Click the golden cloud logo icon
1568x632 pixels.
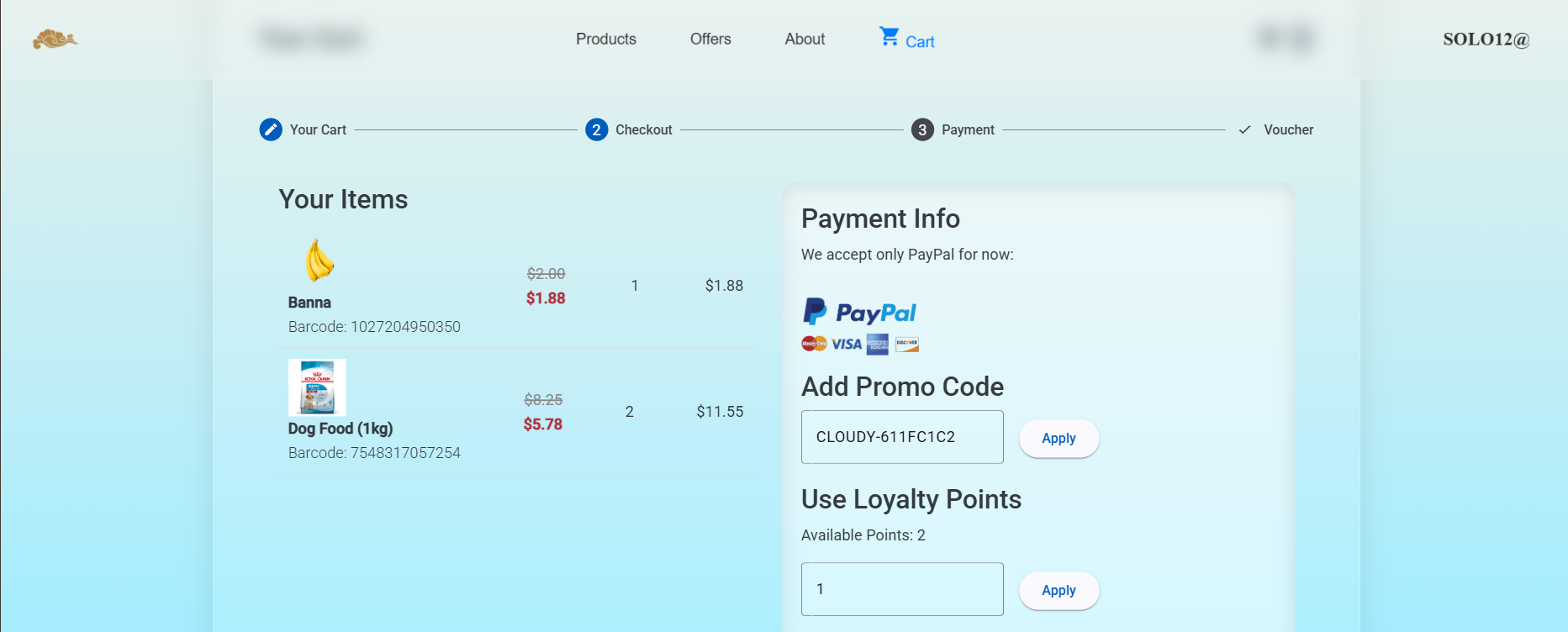pyautogui.click(x=55, y=39)
